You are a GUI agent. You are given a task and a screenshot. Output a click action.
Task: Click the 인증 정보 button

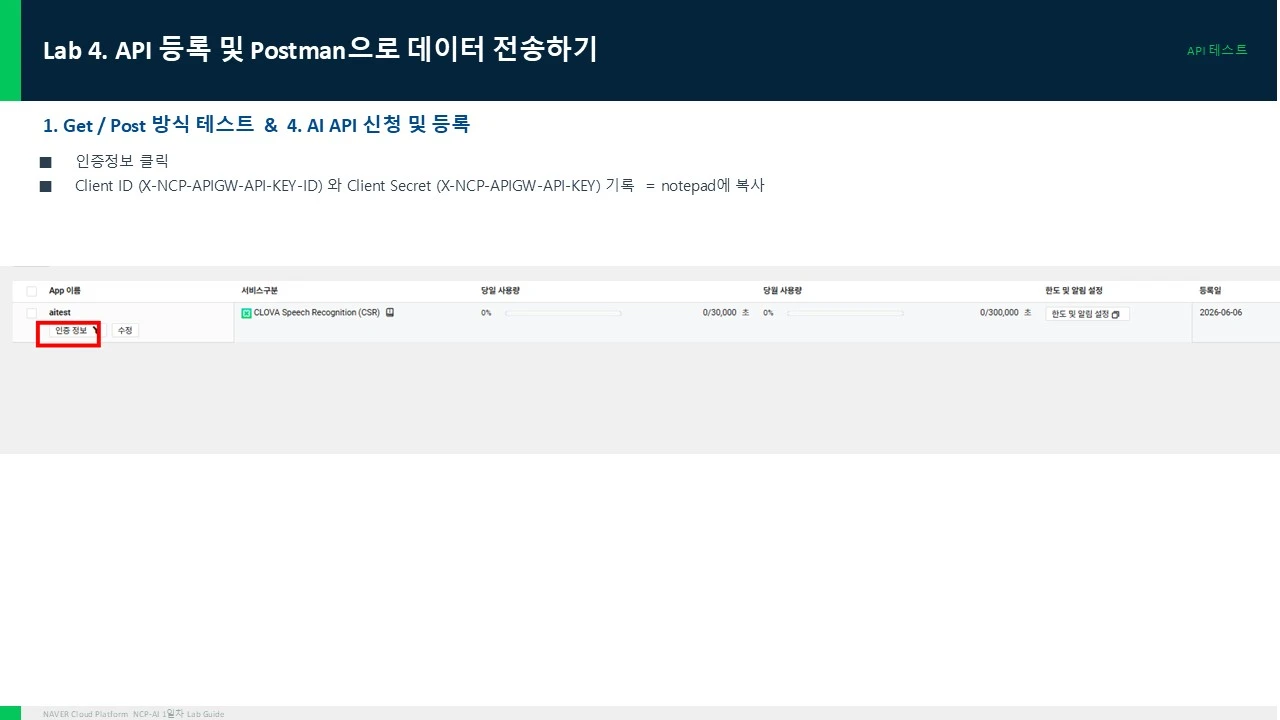72,330
